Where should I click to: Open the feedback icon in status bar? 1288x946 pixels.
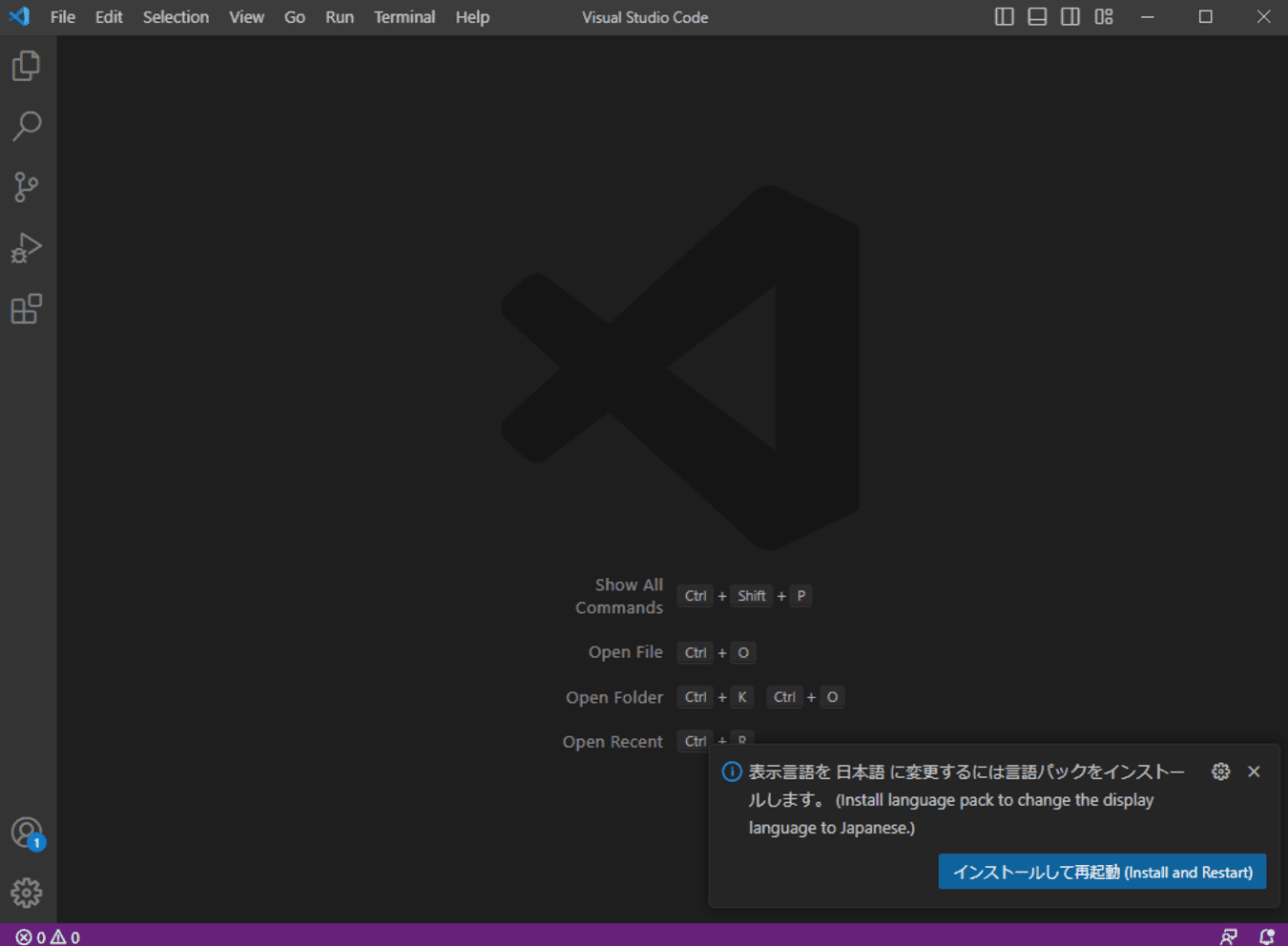pyautogui.click(x=1229, y=937)
